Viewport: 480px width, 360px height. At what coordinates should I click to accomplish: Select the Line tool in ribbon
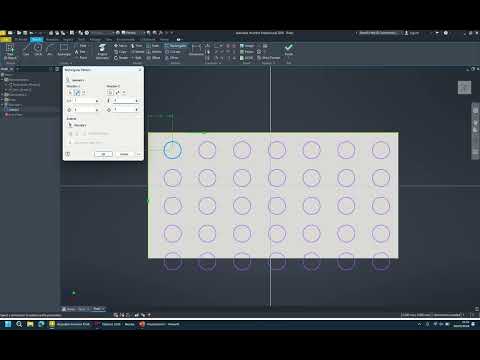(26, 50)
